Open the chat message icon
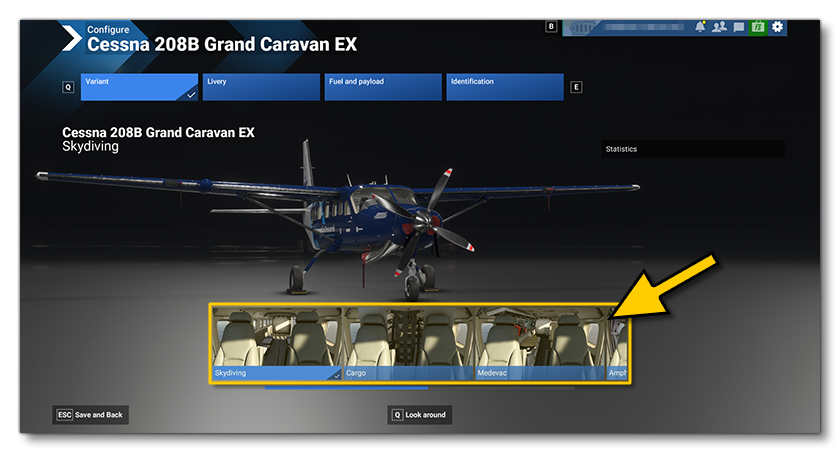 [739, 27]
